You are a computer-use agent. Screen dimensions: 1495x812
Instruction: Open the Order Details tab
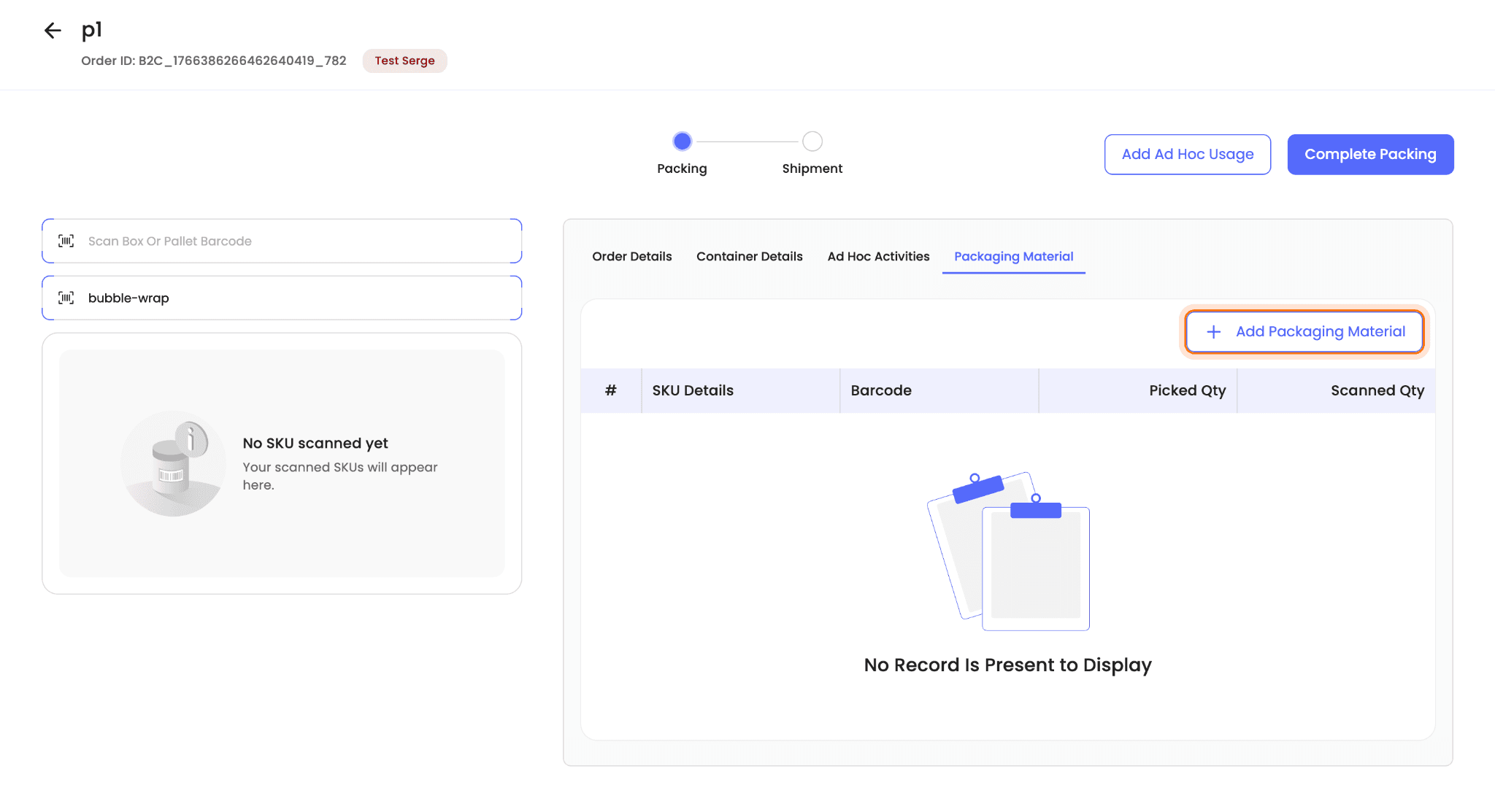tap(631, 256)
